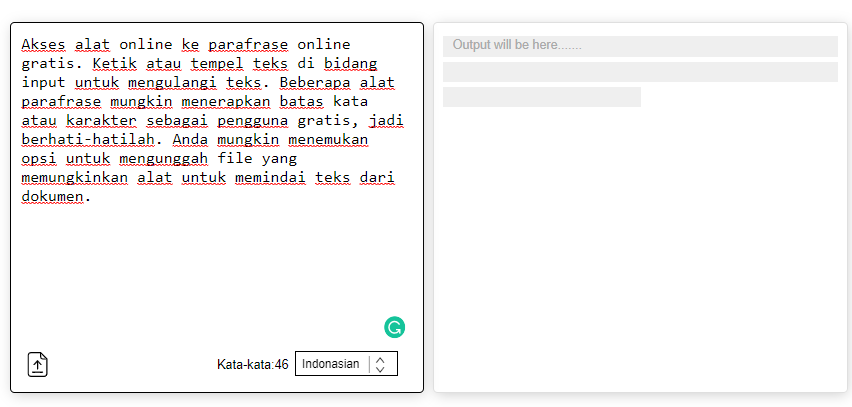Click the word 'menerapkan' in the text
Screen dimensions: 852x407
pyautogui.click(x=225, y=101)
